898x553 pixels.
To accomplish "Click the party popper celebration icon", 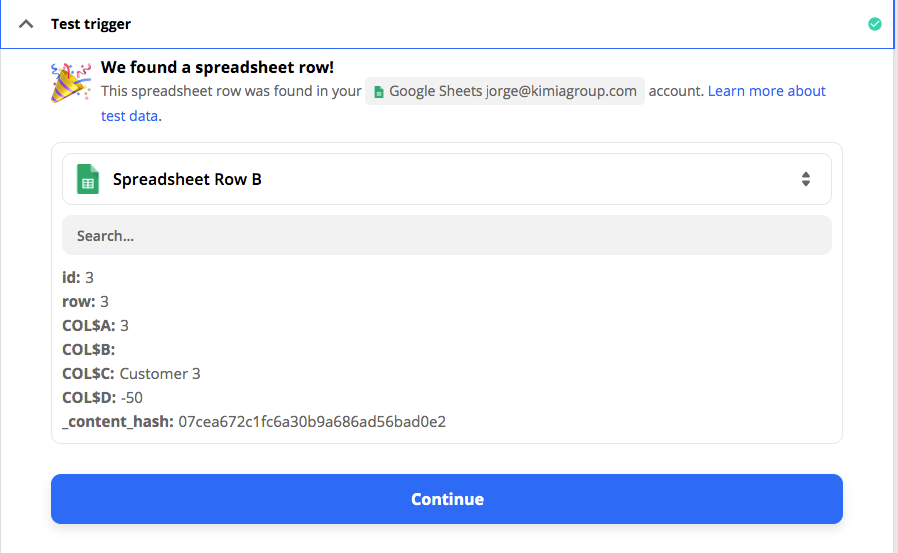I will pyautogui.click(x=70, y=83).
